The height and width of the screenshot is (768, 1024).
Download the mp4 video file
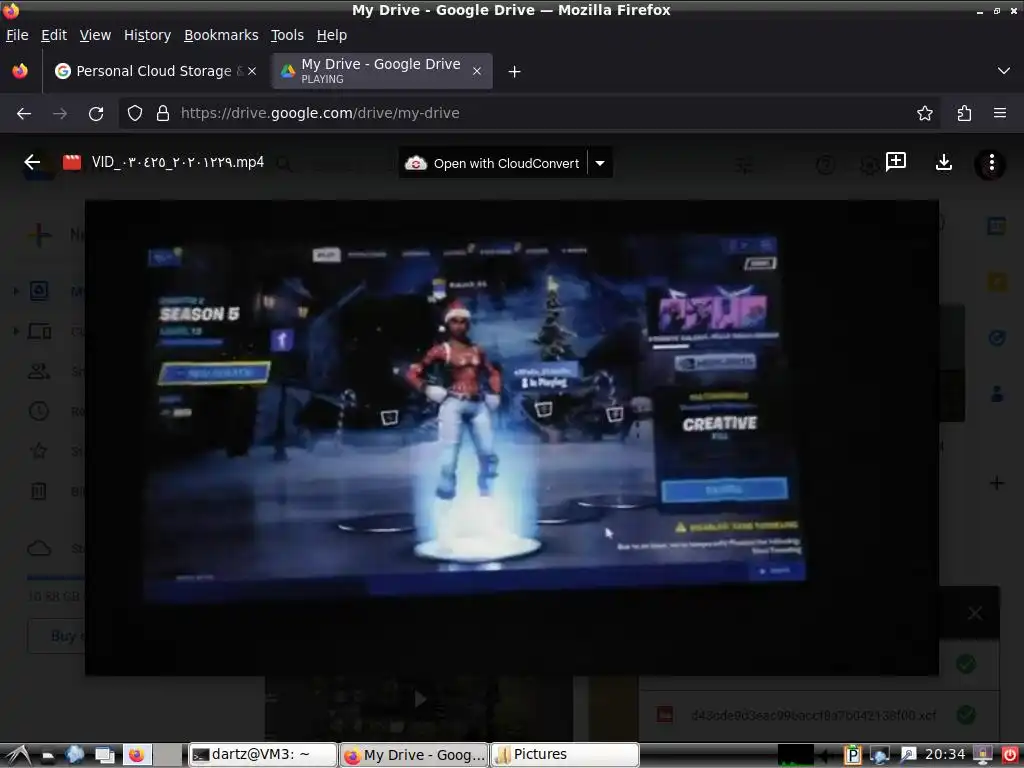(944, 162)
